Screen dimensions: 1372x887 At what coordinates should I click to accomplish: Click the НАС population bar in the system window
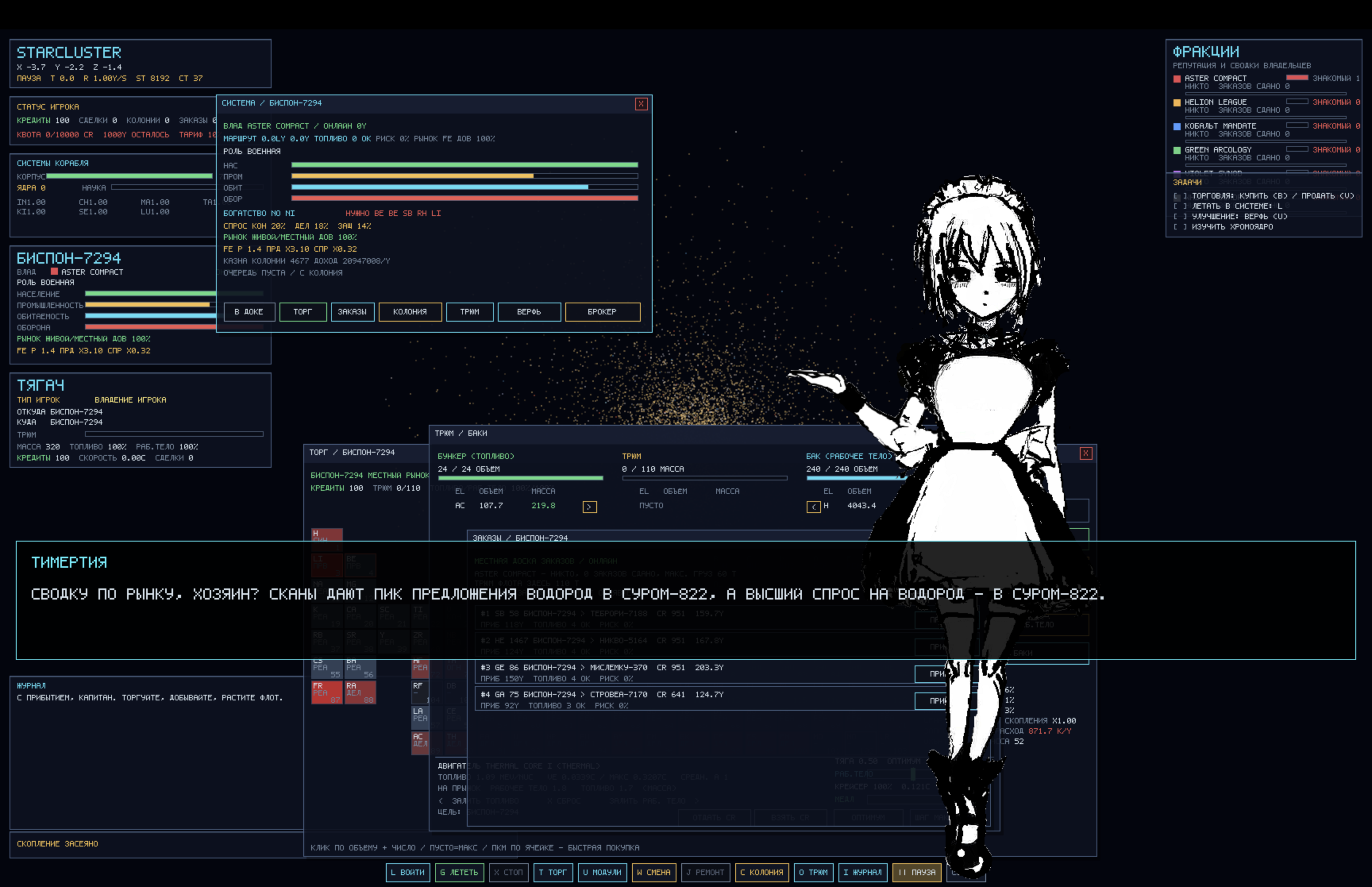click(464, 165)
